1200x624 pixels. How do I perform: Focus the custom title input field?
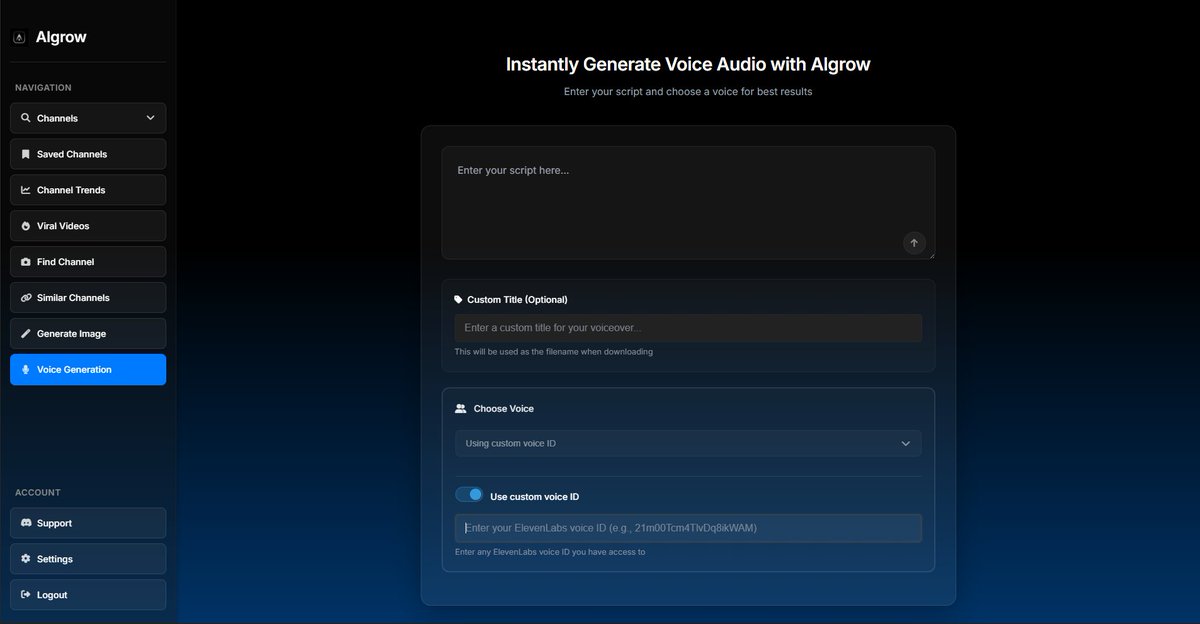(x=688, y=327)
